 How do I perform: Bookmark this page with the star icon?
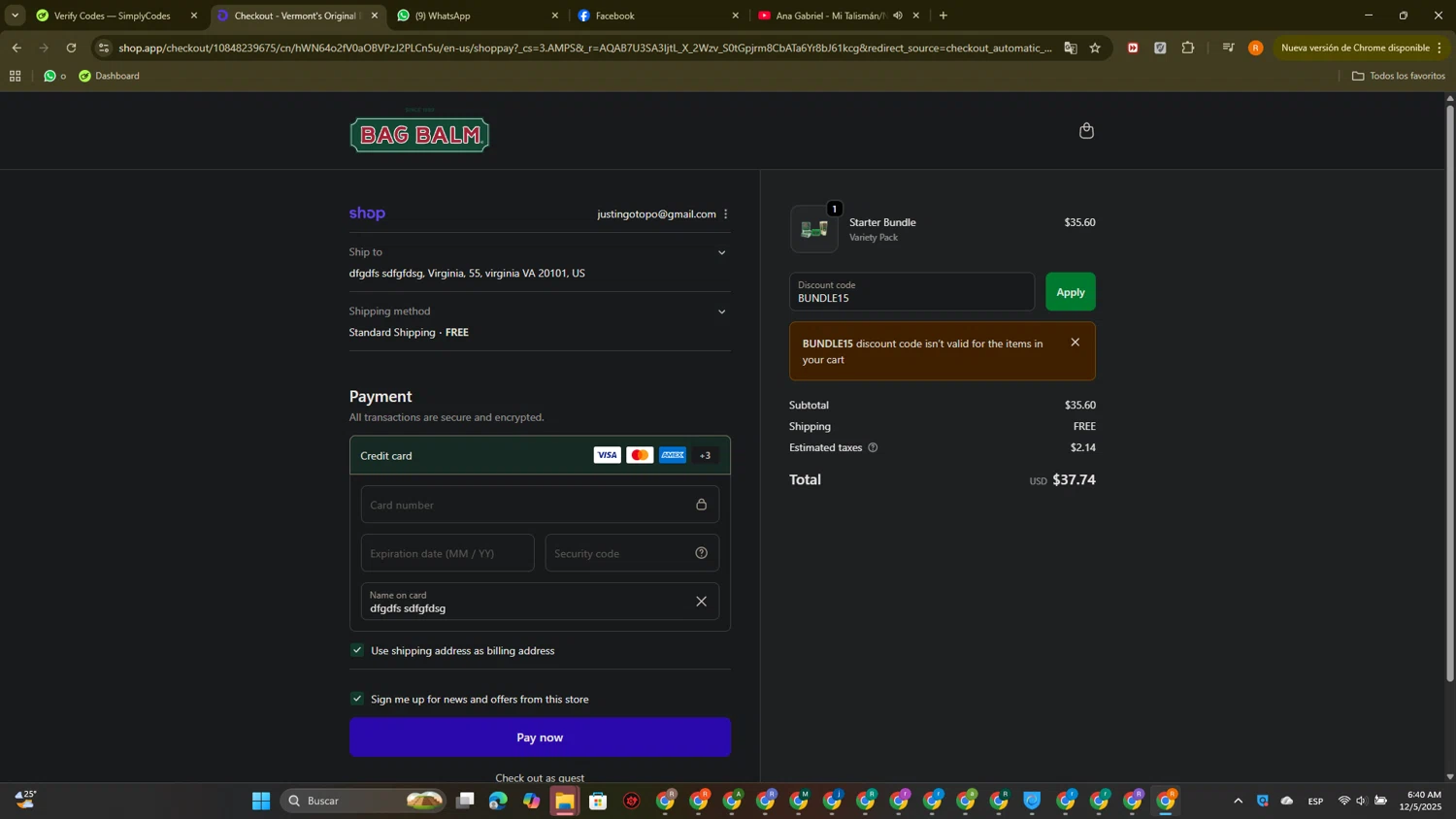(x=1095, y=48)
